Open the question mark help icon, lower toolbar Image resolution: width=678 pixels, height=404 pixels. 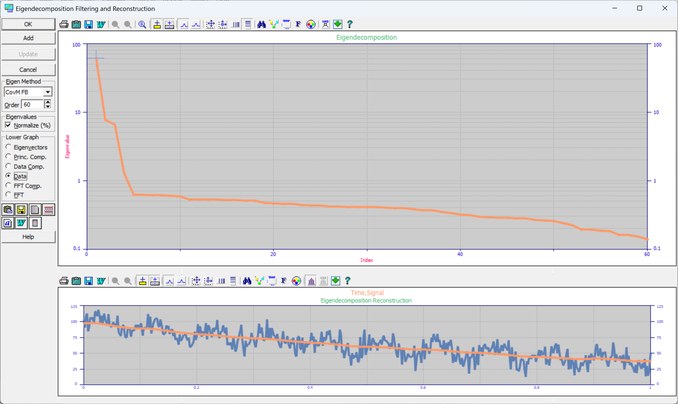[348, 281]
